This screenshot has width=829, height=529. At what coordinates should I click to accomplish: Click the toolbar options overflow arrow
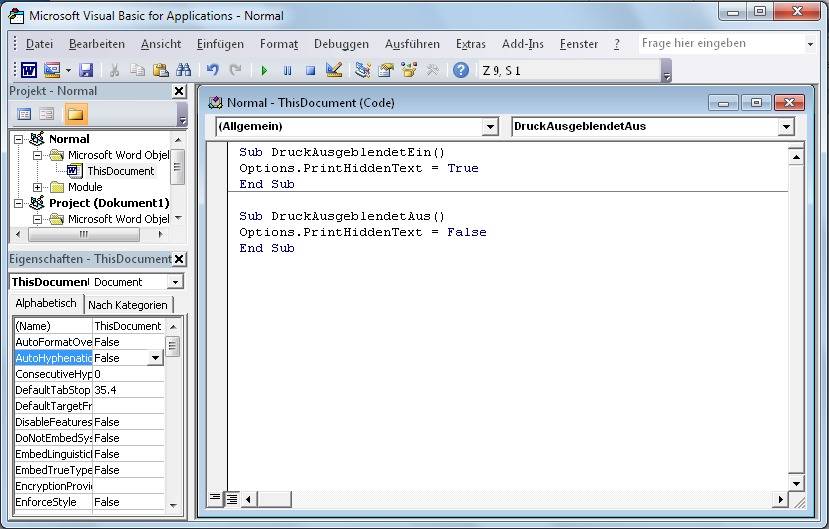[667, 71]
